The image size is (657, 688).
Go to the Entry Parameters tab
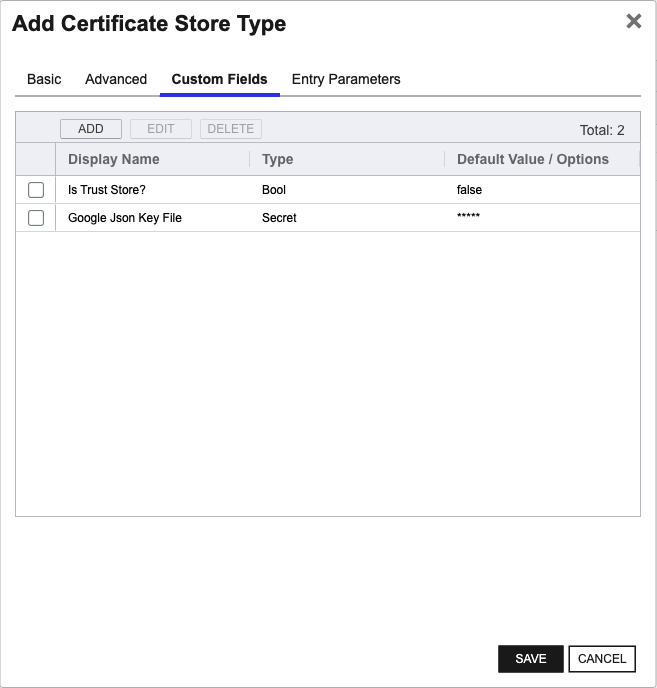coord(346,79)
